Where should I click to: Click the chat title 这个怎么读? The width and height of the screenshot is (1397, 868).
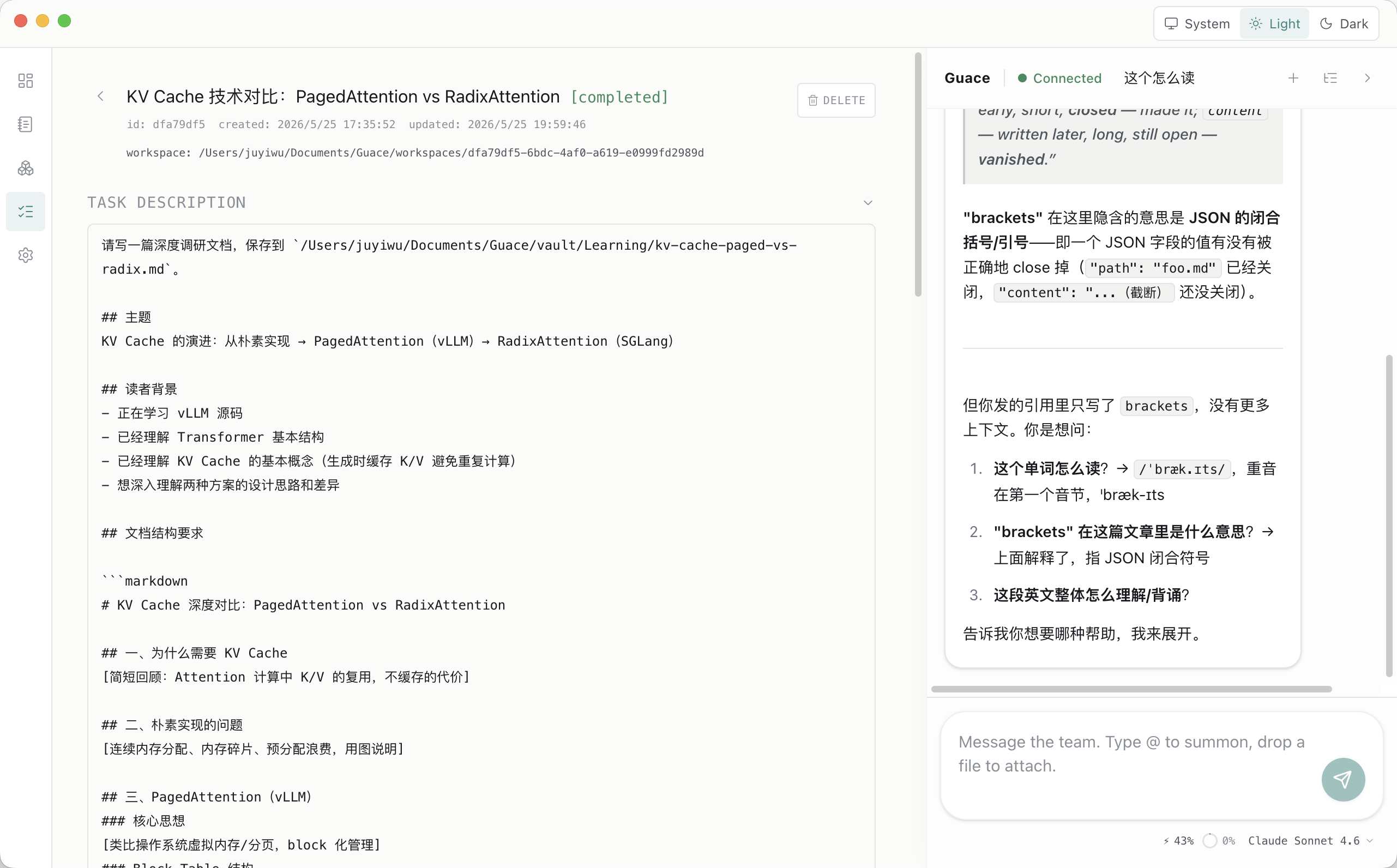click(x=1159, y=78)
